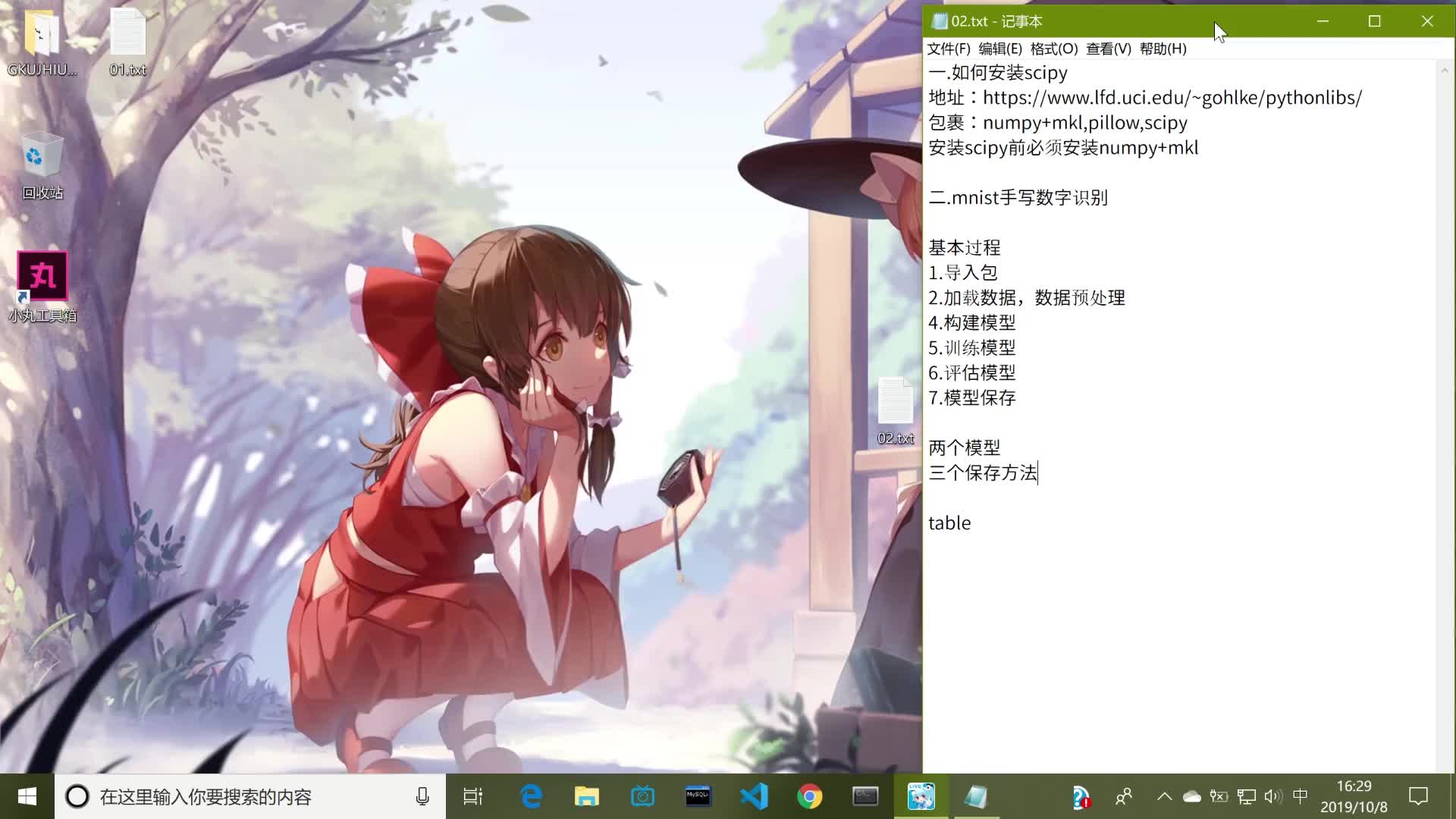Expand hidden system tray icons
The image size is (1456, 819).
1166,797
